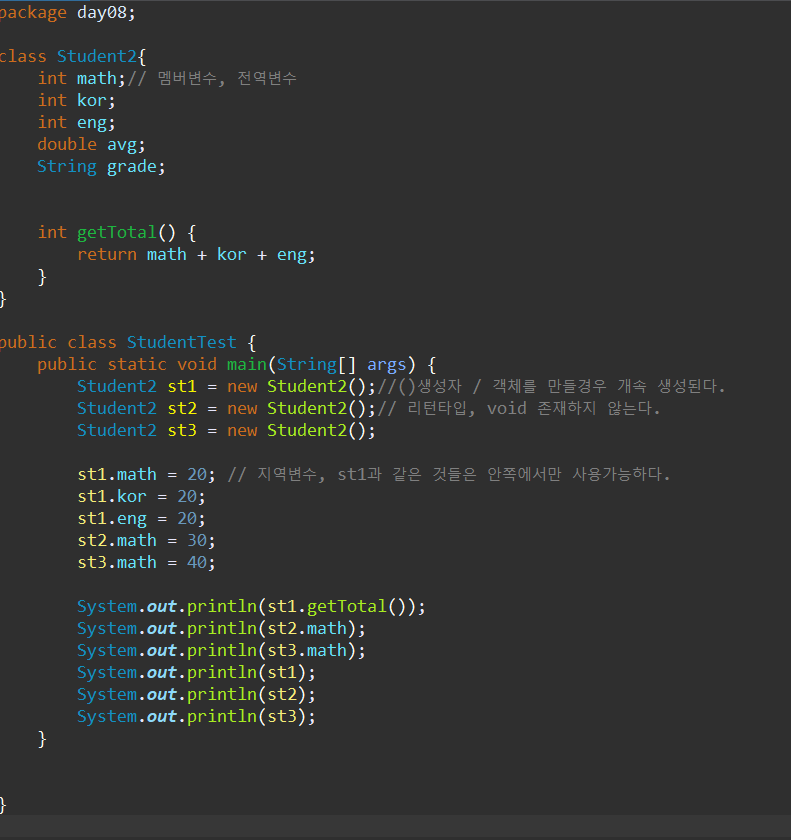Click the 'package day08;' line
Image resolution: width=791 pixels, height=840 pixels.
67,12
